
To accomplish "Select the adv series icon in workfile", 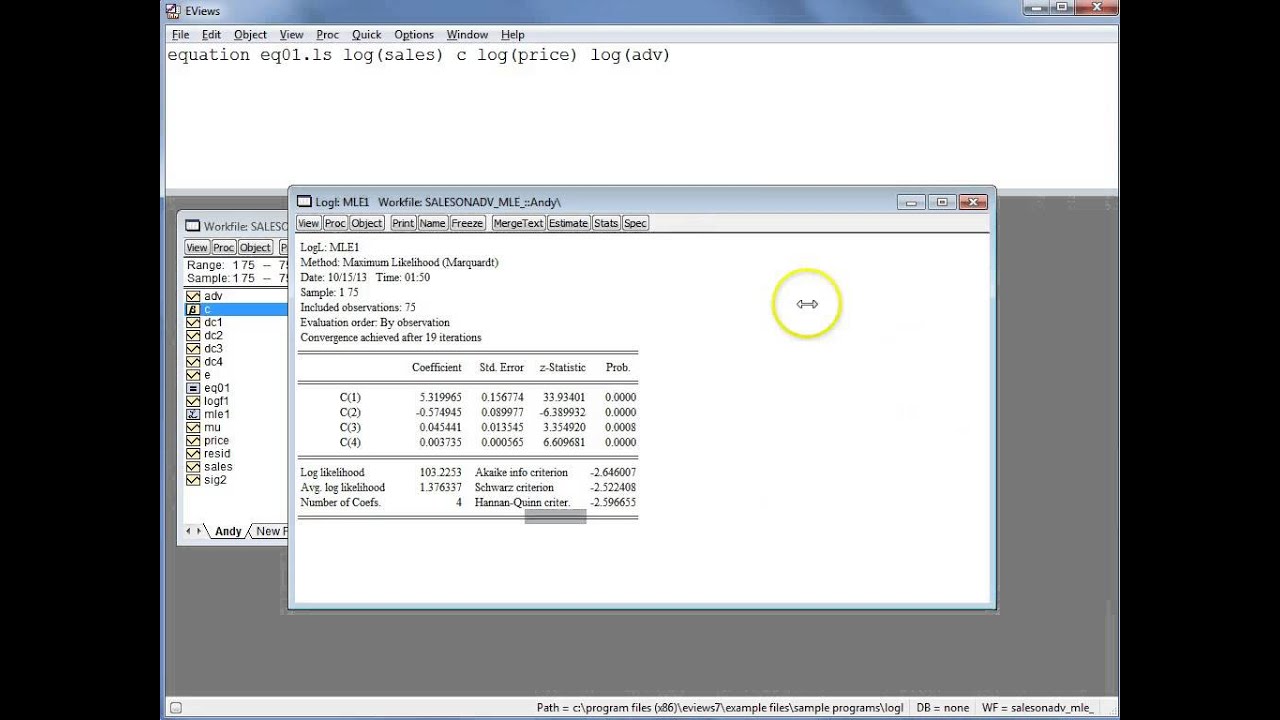I will (193, 296).
